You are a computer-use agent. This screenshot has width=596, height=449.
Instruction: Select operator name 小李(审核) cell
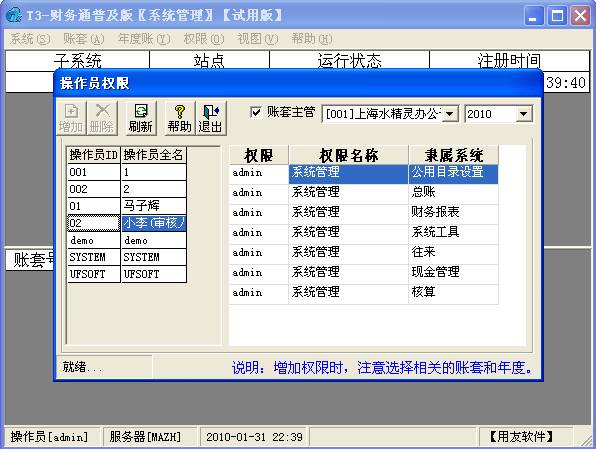tap(154, 223)
